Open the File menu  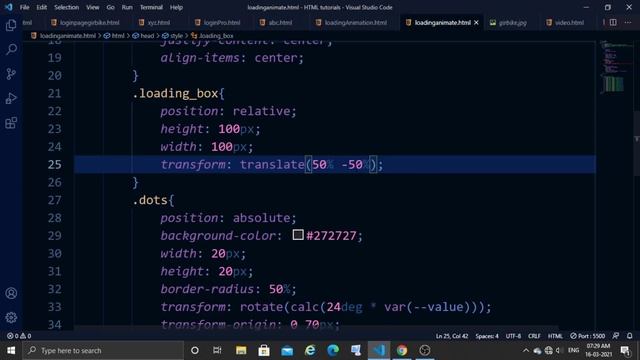pyautogui.click(x=24, y=7)
